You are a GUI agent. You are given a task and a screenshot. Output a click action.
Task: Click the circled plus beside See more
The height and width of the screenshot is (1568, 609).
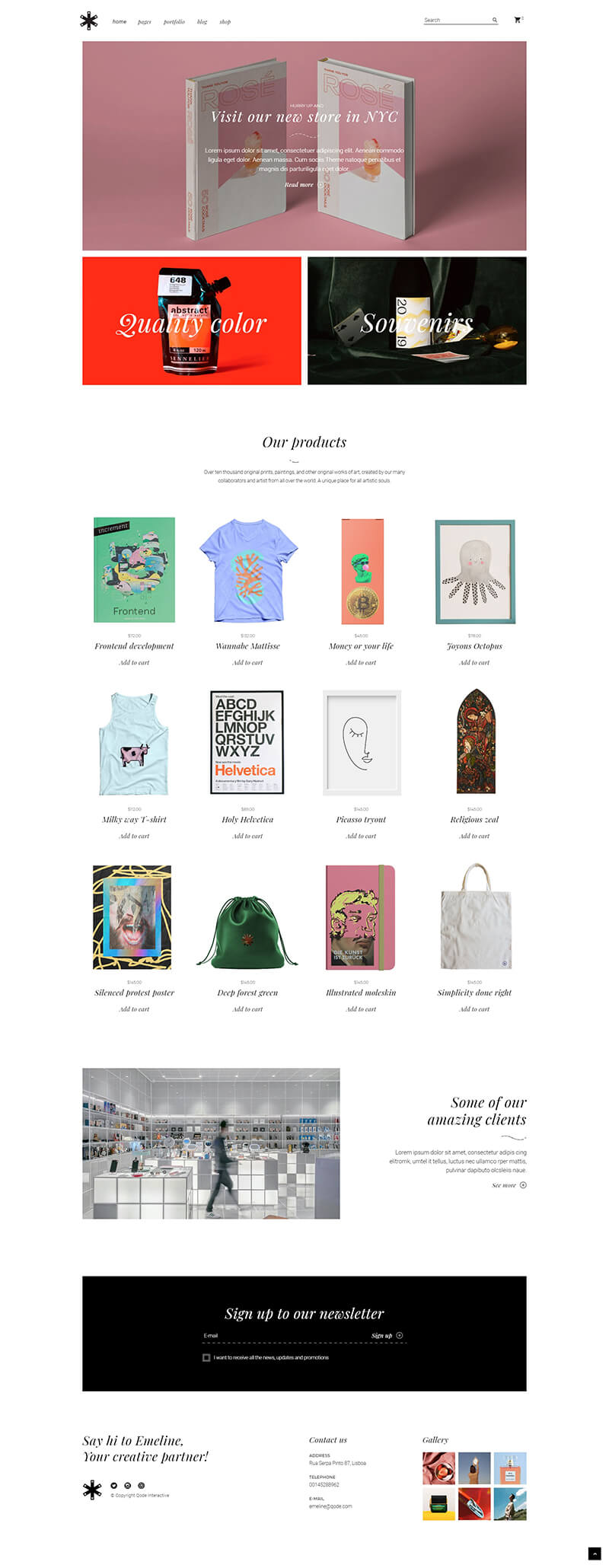coord(523,1185)
